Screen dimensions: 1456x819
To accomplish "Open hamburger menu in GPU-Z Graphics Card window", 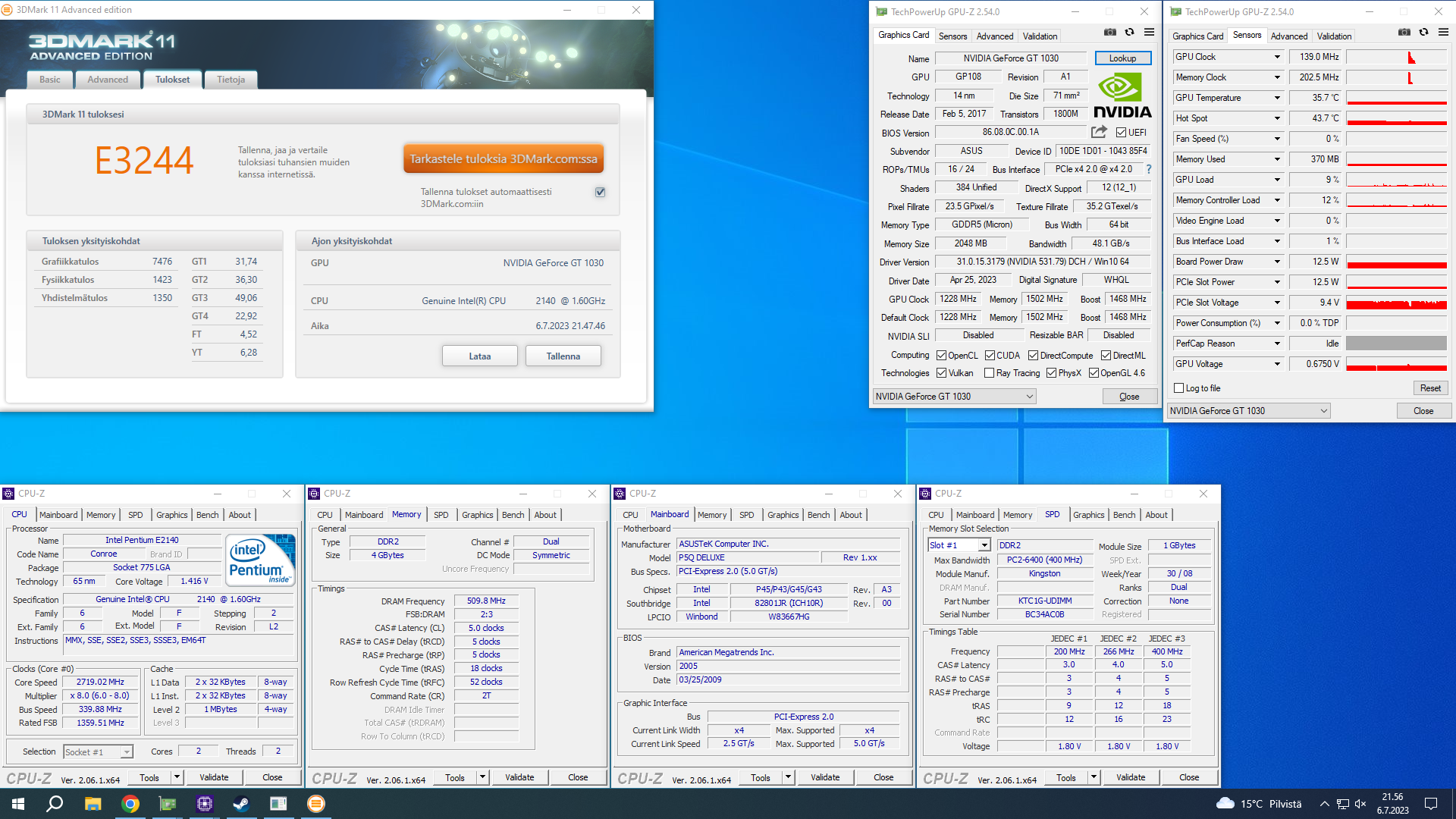I will click(1149, 33).
